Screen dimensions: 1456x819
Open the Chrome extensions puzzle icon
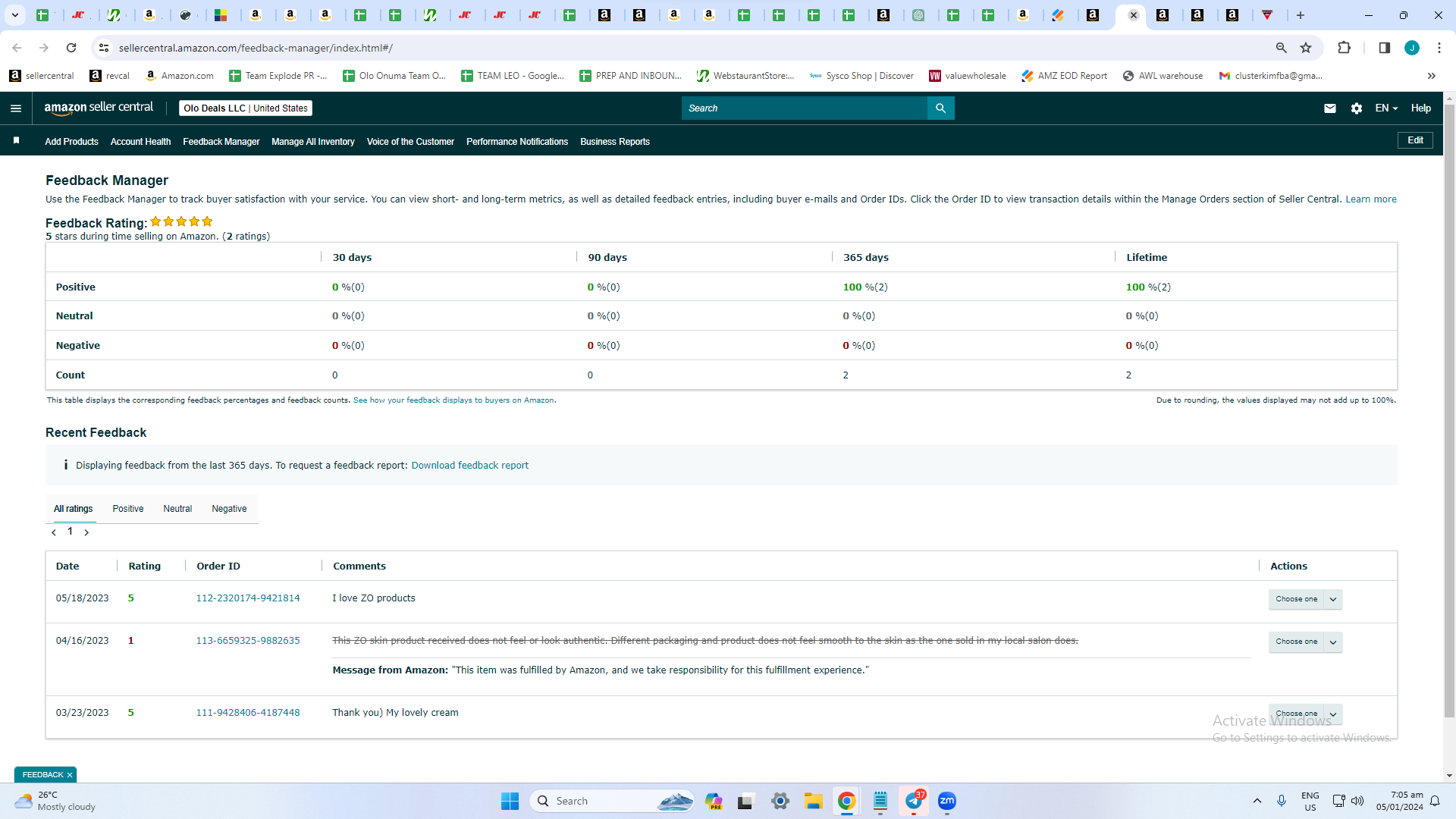[1344, 48]
